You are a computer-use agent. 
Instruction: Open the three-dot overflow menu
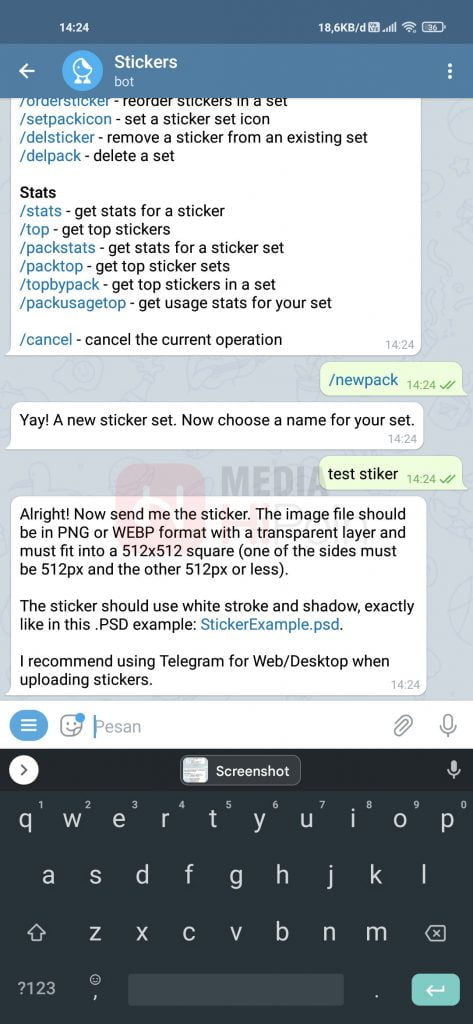point(449,71)
